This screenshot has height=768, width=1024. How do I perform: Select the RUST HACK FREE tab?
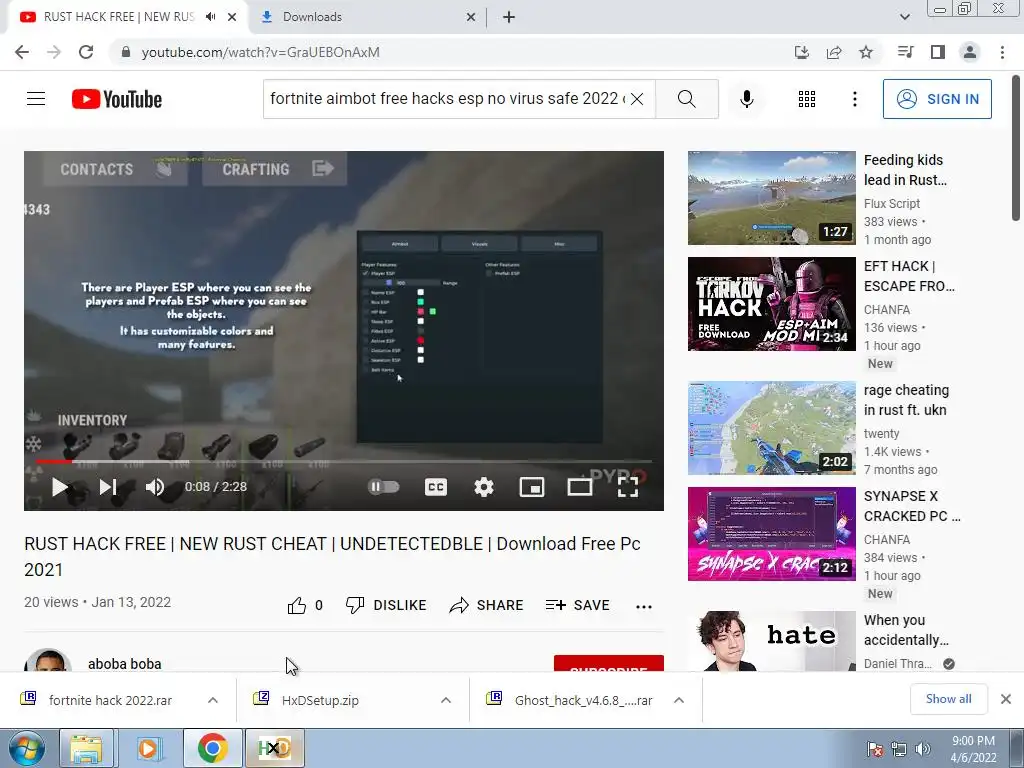click(119, 17)
